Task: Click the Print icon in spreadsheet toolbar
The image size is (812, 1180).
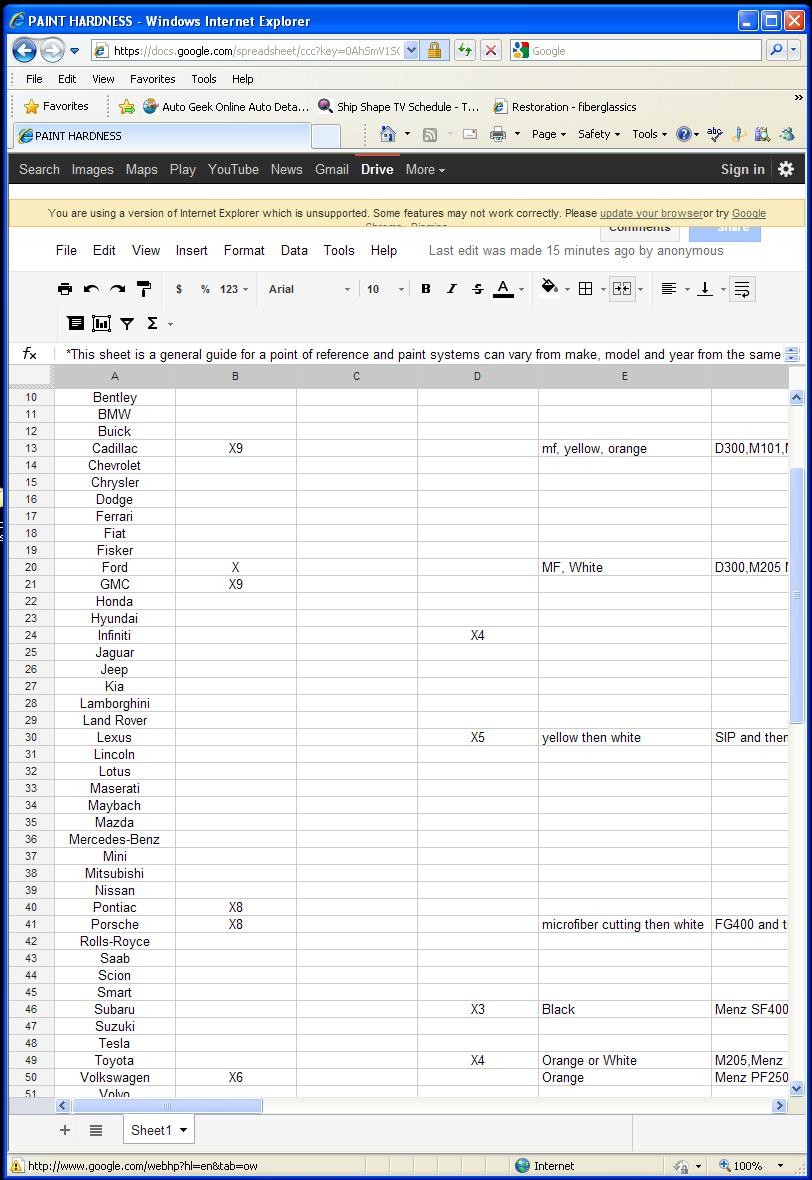Action: (x=65, y=289)
